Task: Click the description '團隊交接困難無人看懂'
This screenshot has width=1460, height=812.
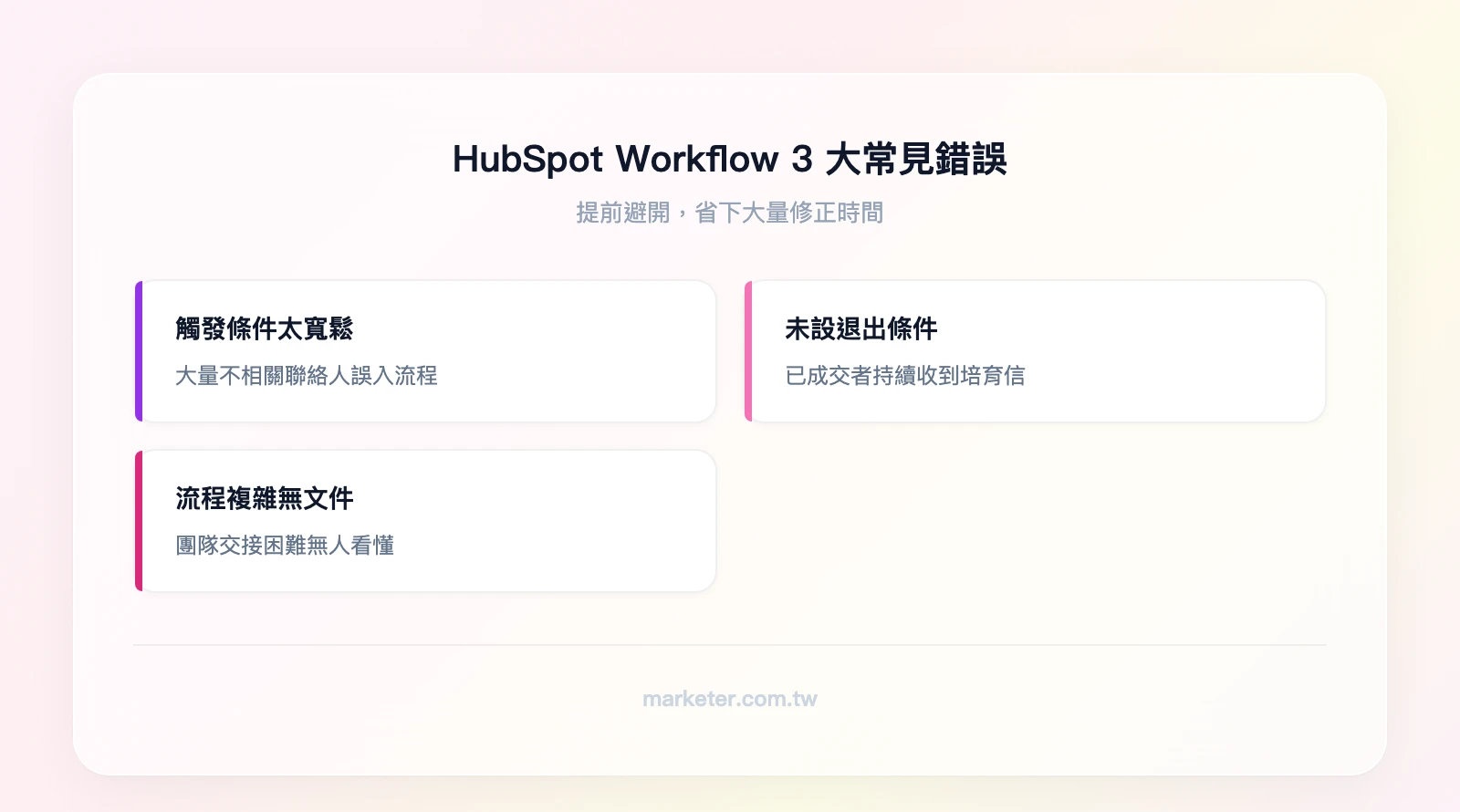Action: [285, 545]
